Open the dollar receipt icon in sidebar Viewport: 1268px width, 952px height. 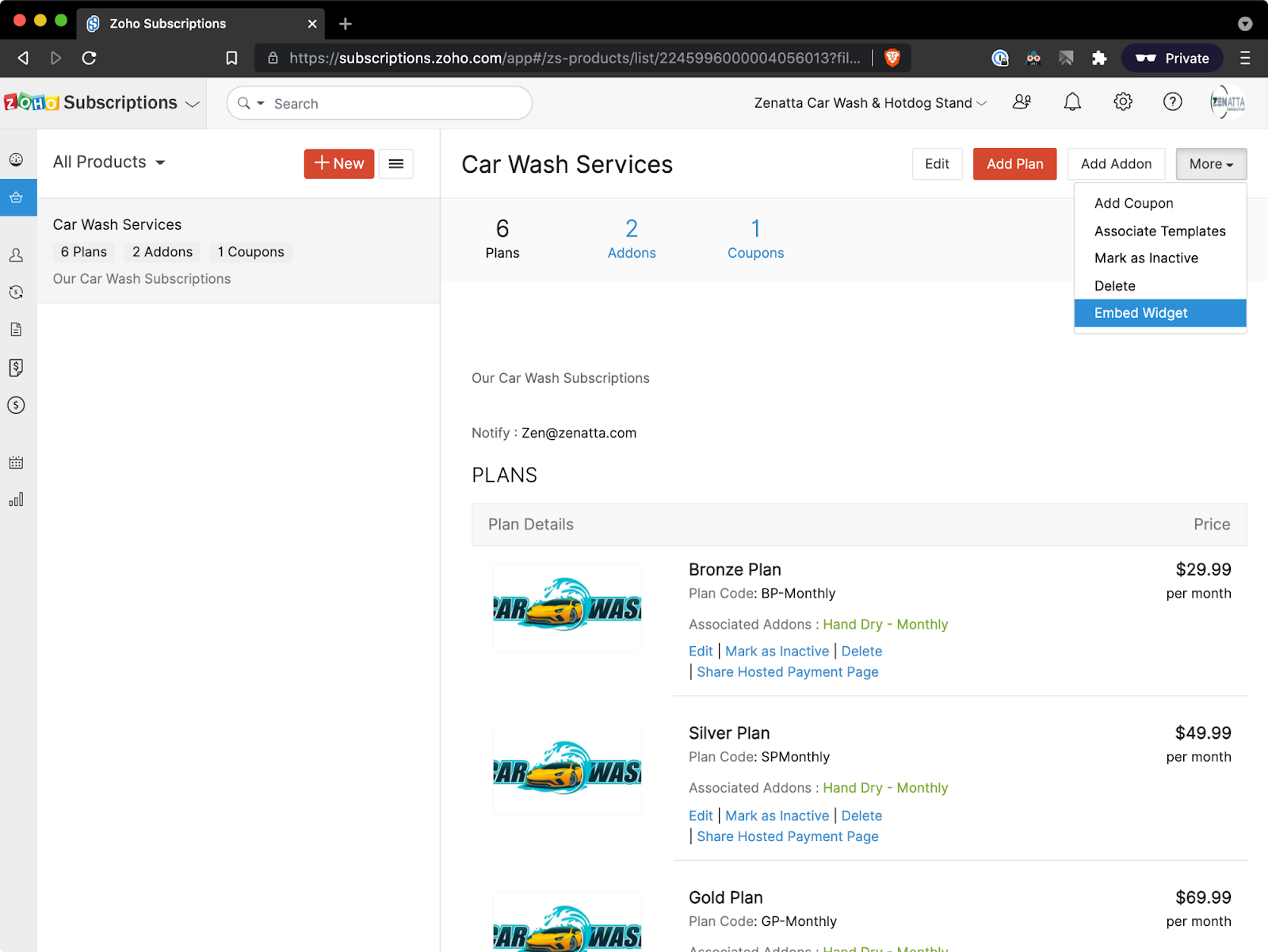click(x=16, y=368)
